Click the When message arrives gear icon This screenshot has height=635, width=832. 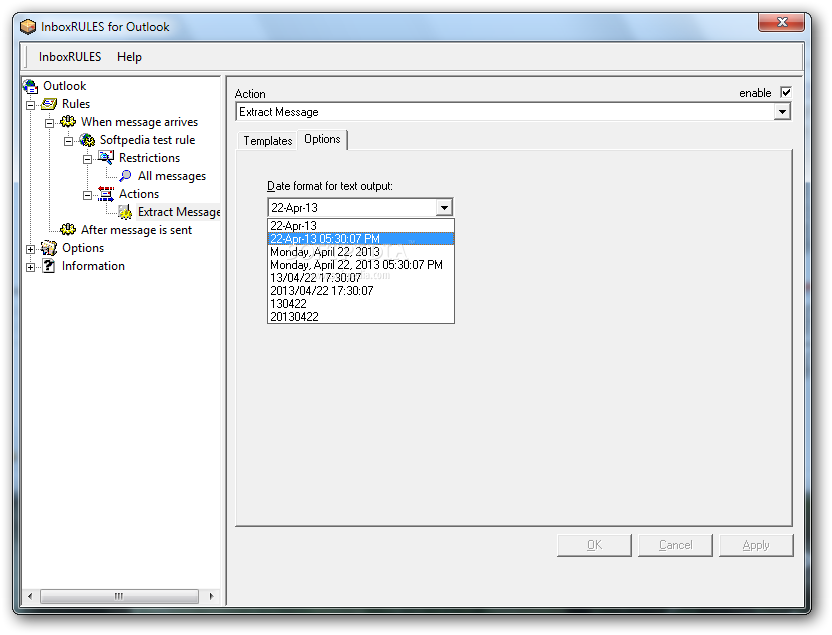tap(68, 122)
